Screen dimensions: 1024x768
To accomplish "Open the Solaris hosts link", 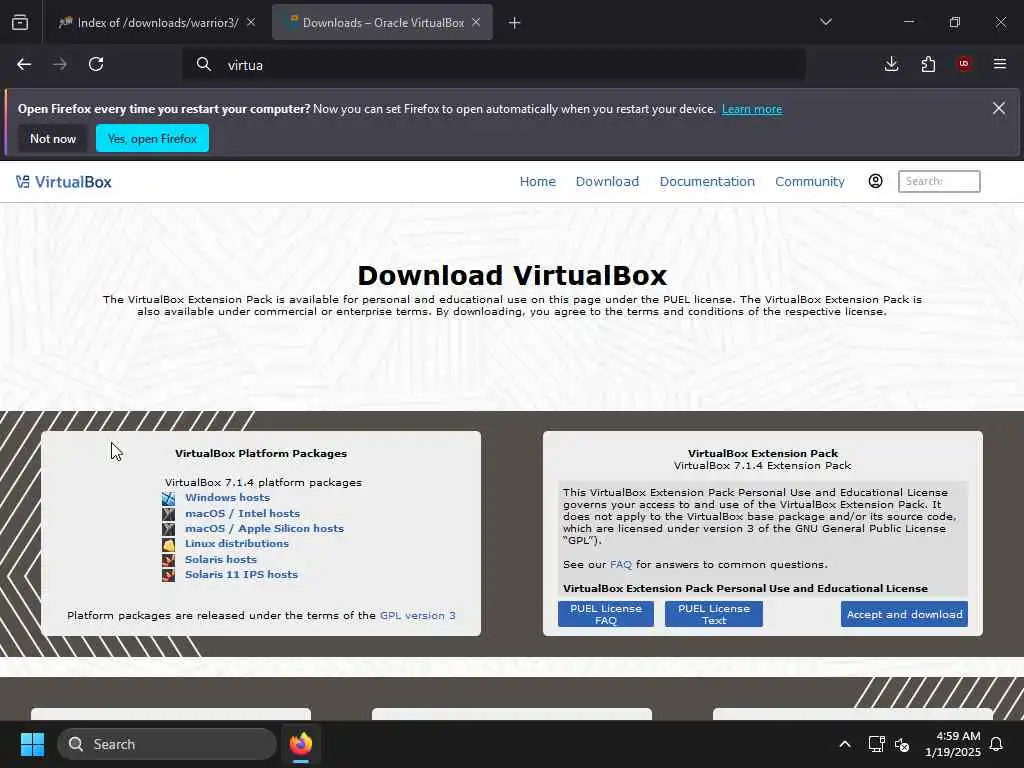I will point(221,559).
